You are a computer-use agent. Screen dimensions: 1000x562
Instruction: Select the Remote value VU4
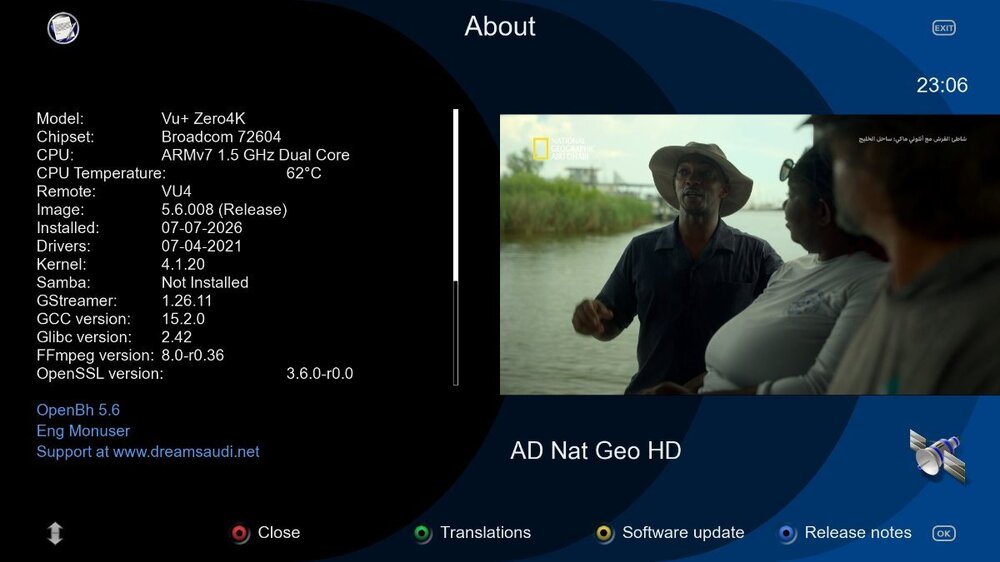tap(176, 191)
